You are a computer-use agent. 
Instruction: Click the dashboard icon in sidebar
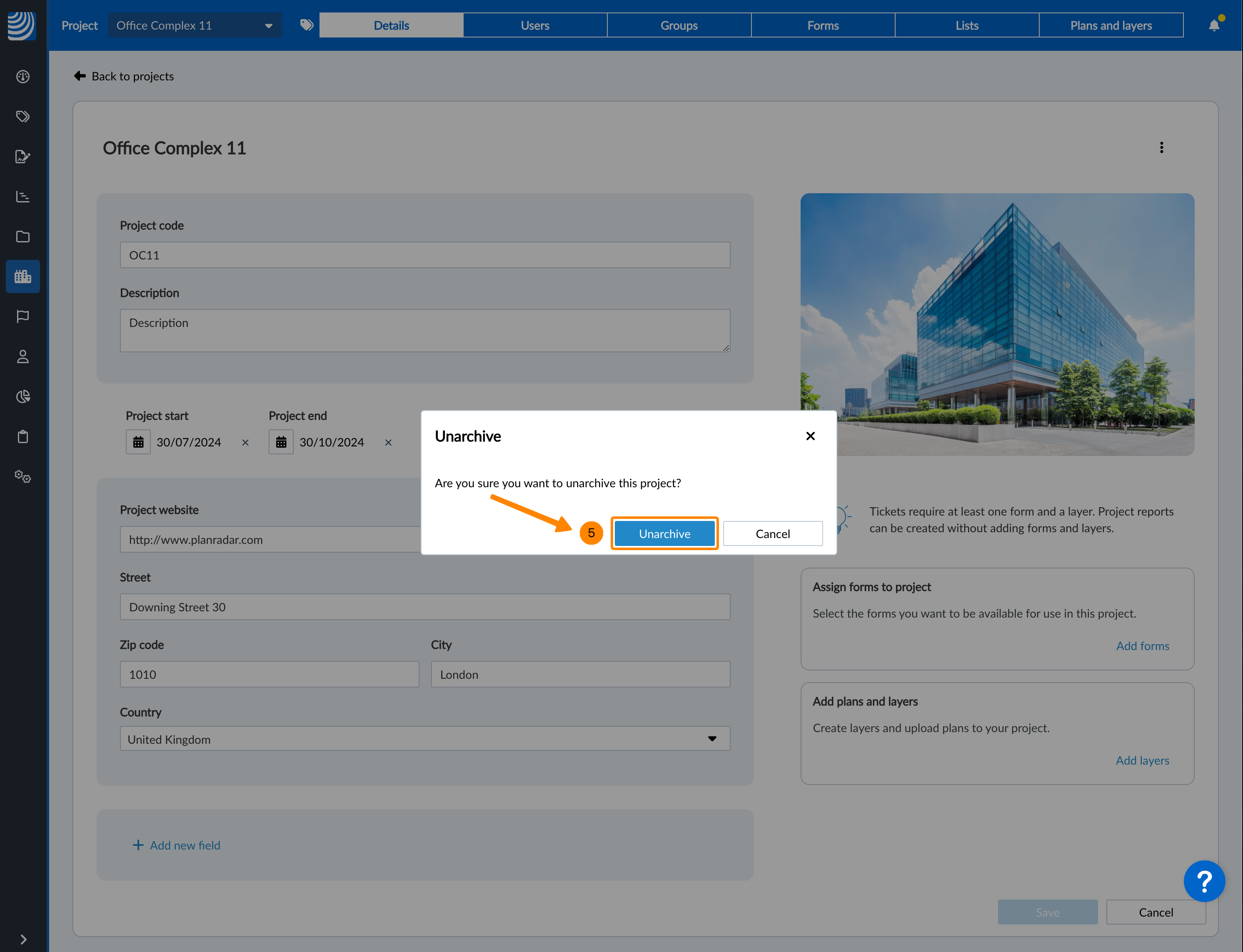(x=22, y=77)
